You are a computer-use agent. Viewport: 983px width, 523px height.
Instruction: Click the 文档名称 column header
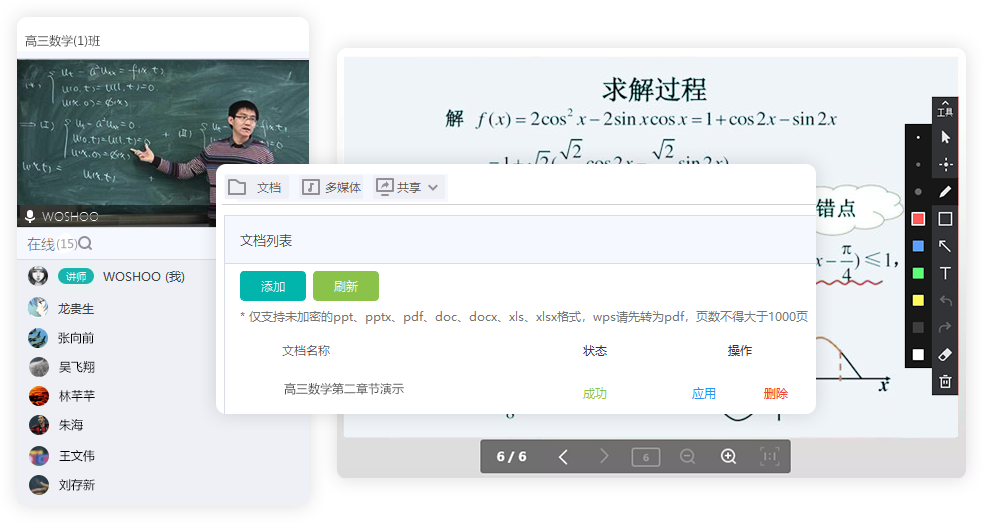pyautogui.click(x=306, y=351)
